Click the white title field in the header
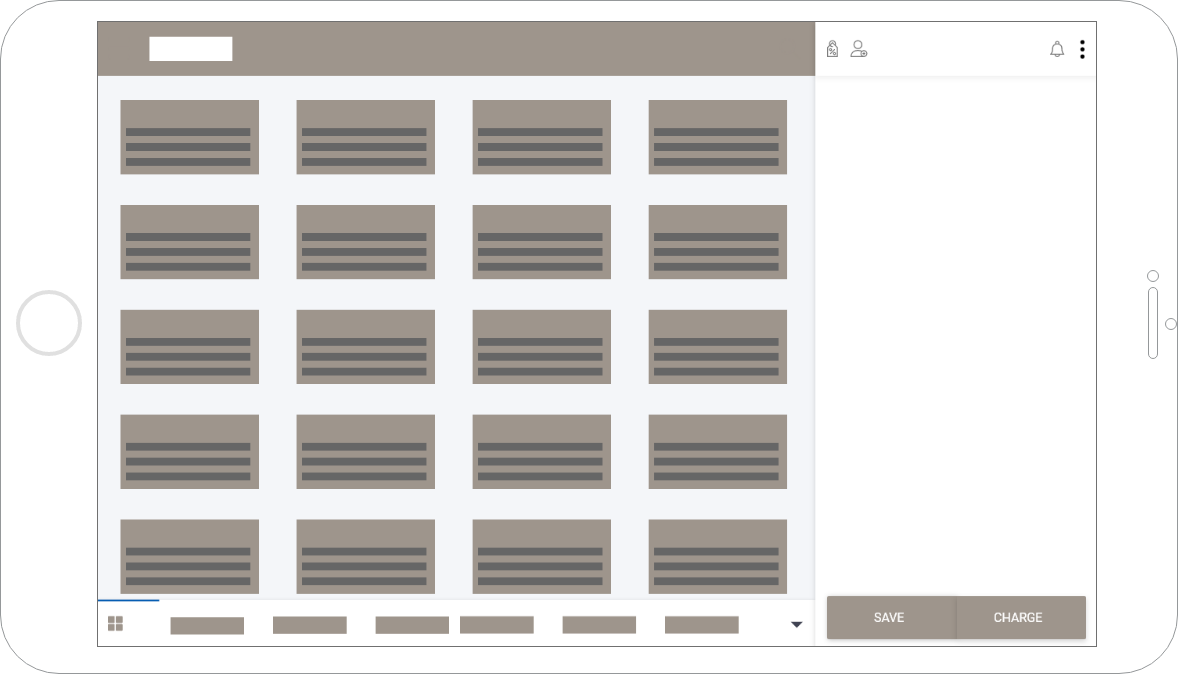The height and width of the screenshot is (674, 1178). [191, 49]
